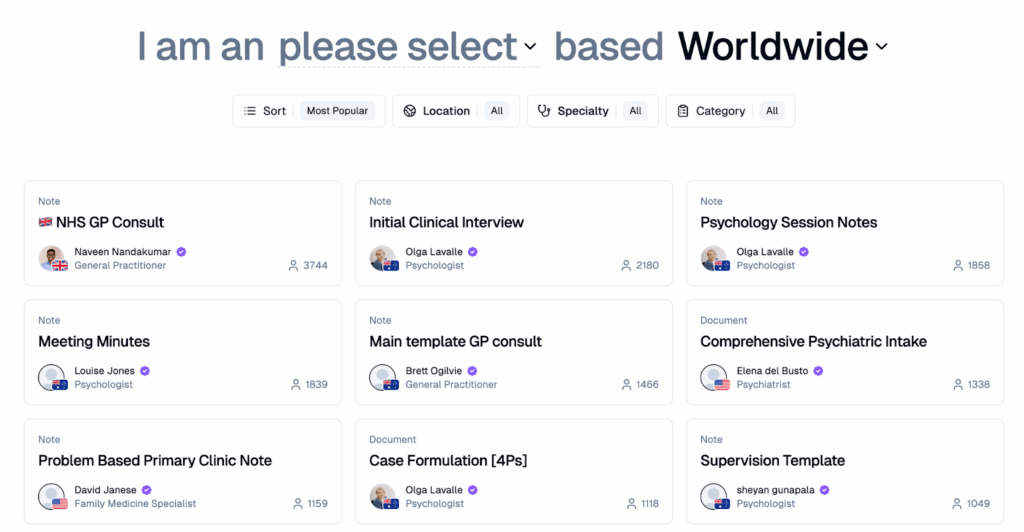
Task: Click the Sort list icon
Action: pos(249,111)
